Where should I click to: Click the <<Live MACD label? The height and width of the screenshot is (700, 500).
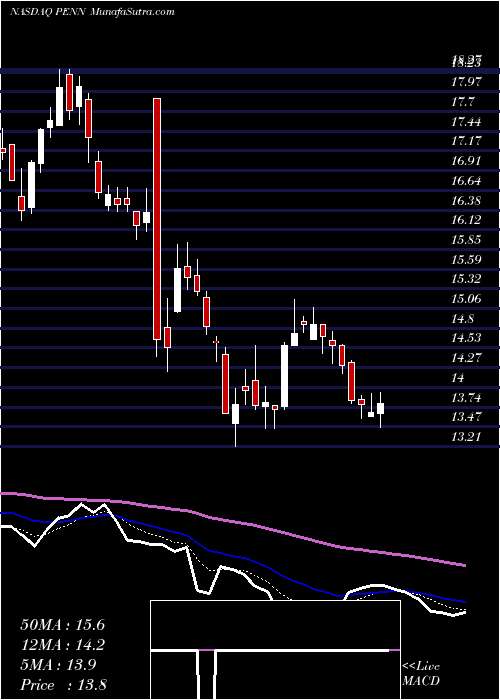coord(421,674)
